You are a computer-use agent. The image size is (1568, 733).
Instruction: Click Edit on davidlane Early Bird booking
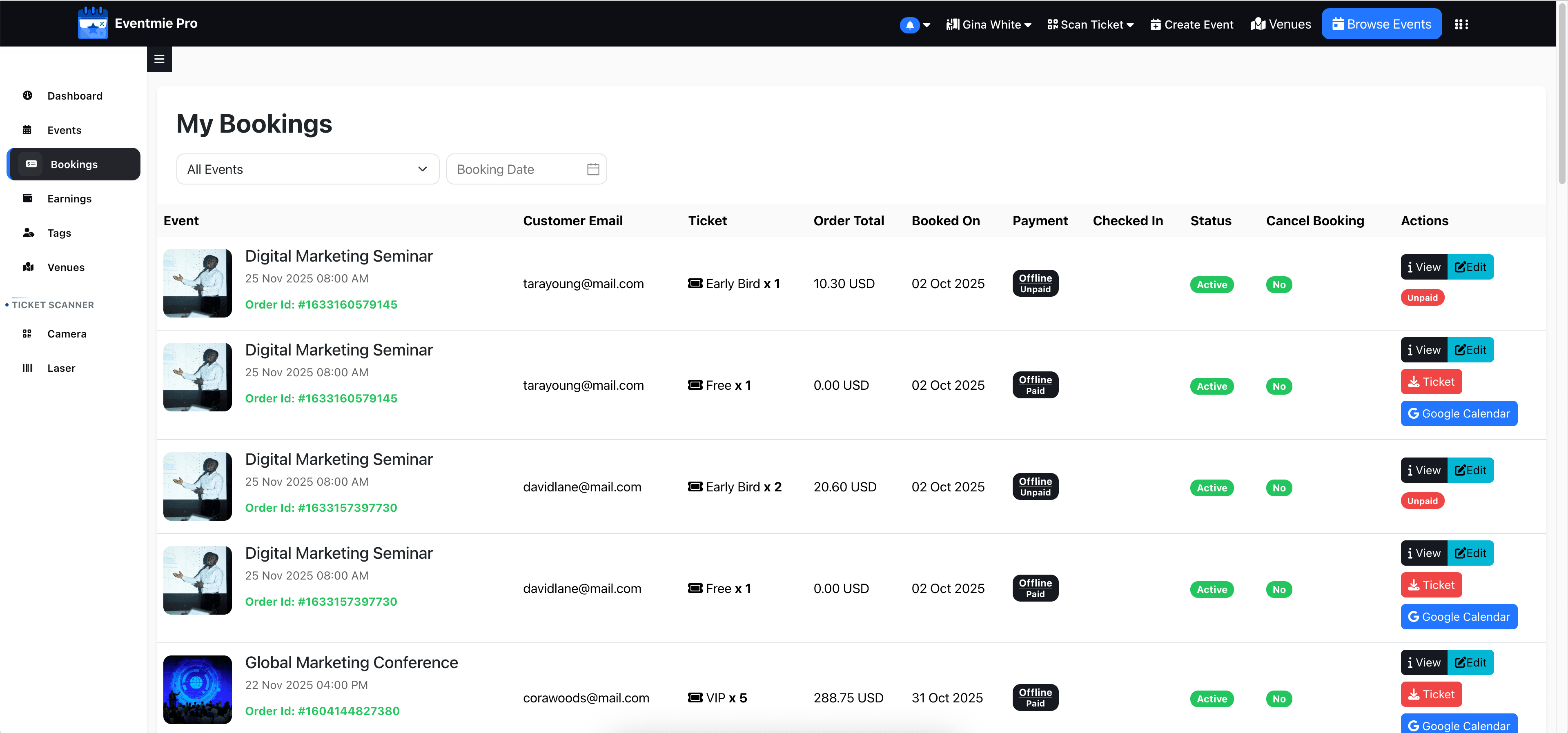[x=1470, y=470]
